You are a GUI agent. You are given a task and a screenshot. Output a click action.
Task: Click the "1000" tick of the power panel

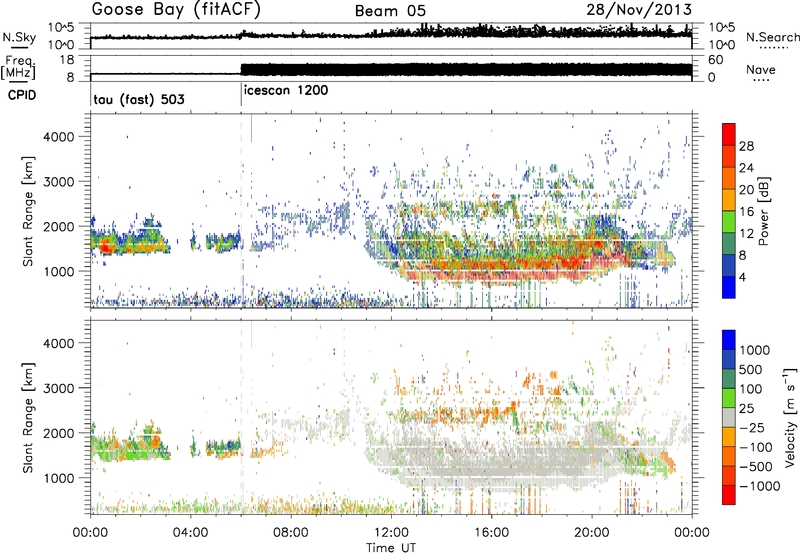(59, 271)
